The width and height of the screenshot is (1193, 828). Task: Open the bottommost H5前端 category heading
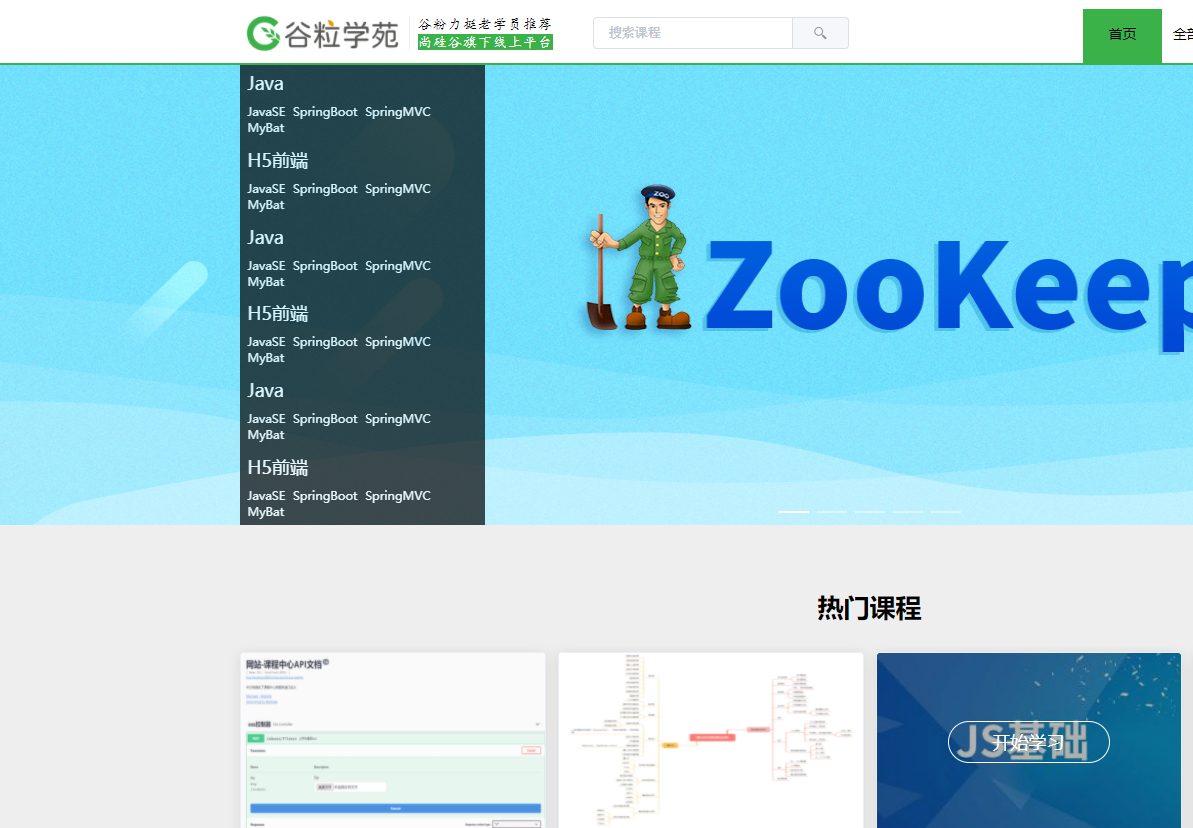pyautogui.click(x=278, y=467)
